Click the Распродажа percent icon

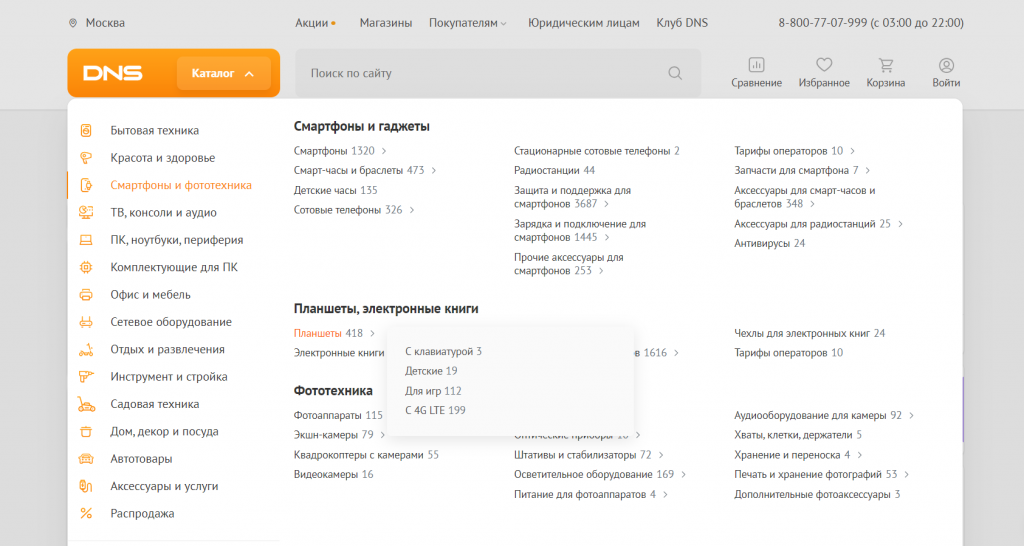click(x=86, y=513)
